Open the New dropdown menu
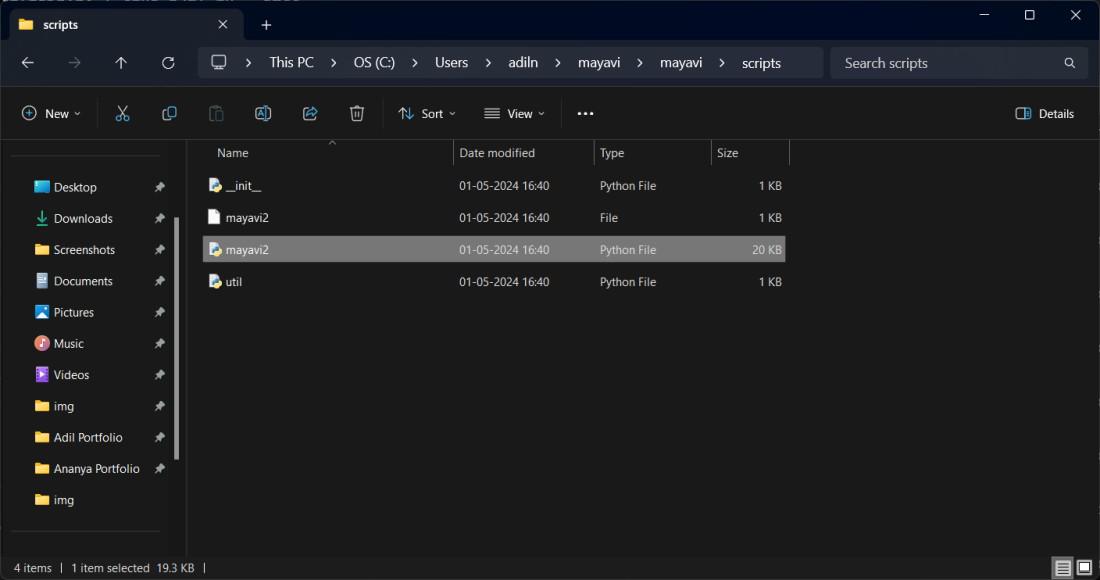This screenshot has width=1100, height=580. coord(51,114)
